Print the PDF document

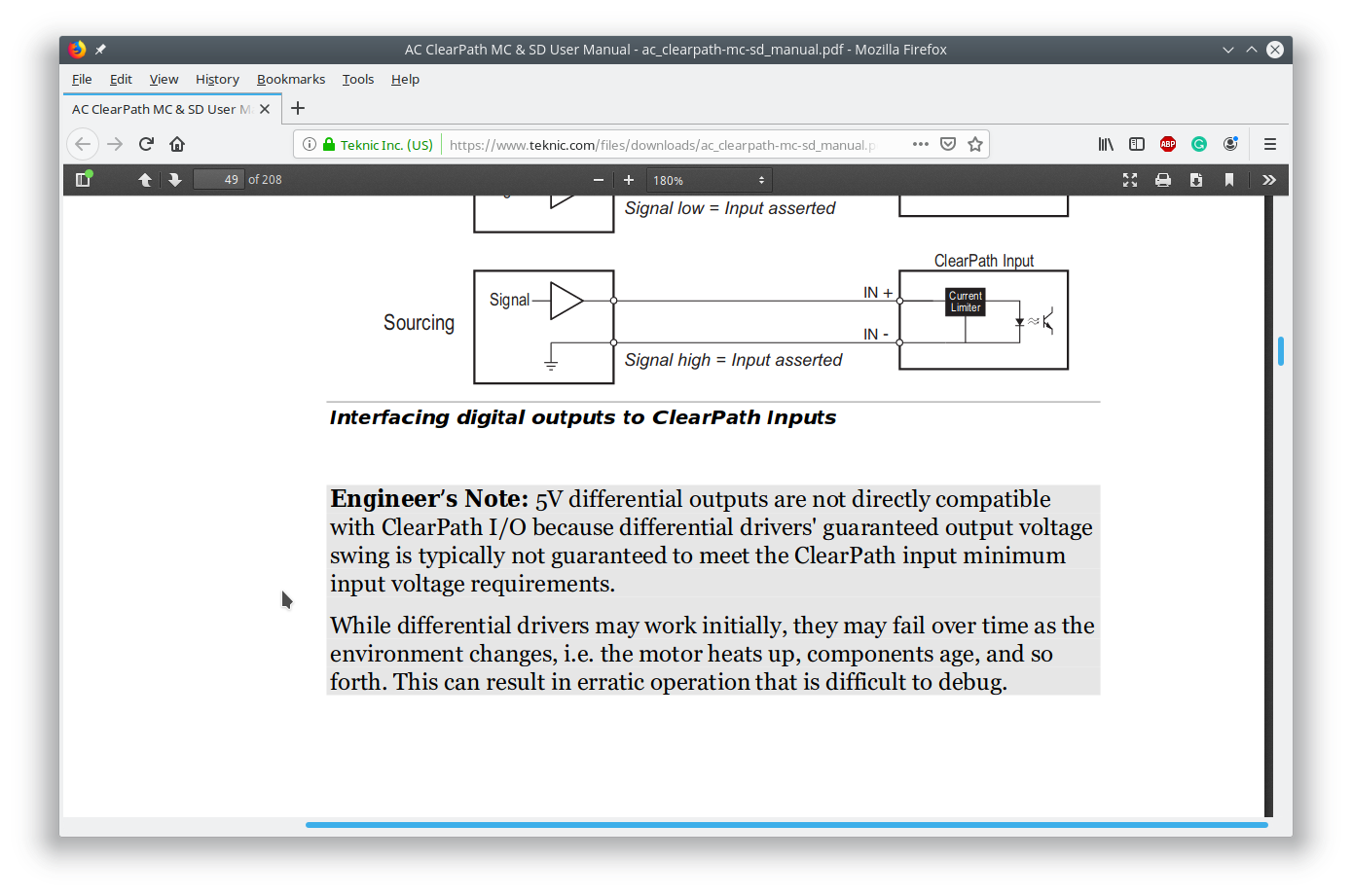pos(1163,180)
